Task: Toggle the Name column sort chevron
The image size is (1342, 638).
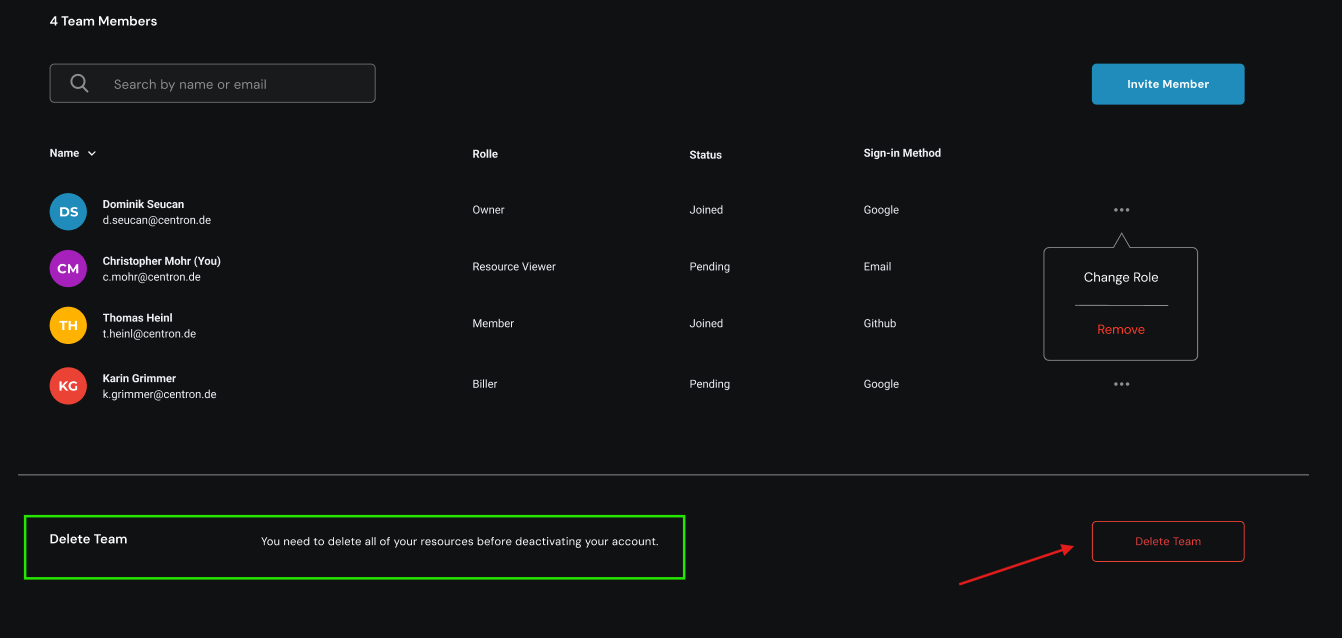Action: point(92,154)
